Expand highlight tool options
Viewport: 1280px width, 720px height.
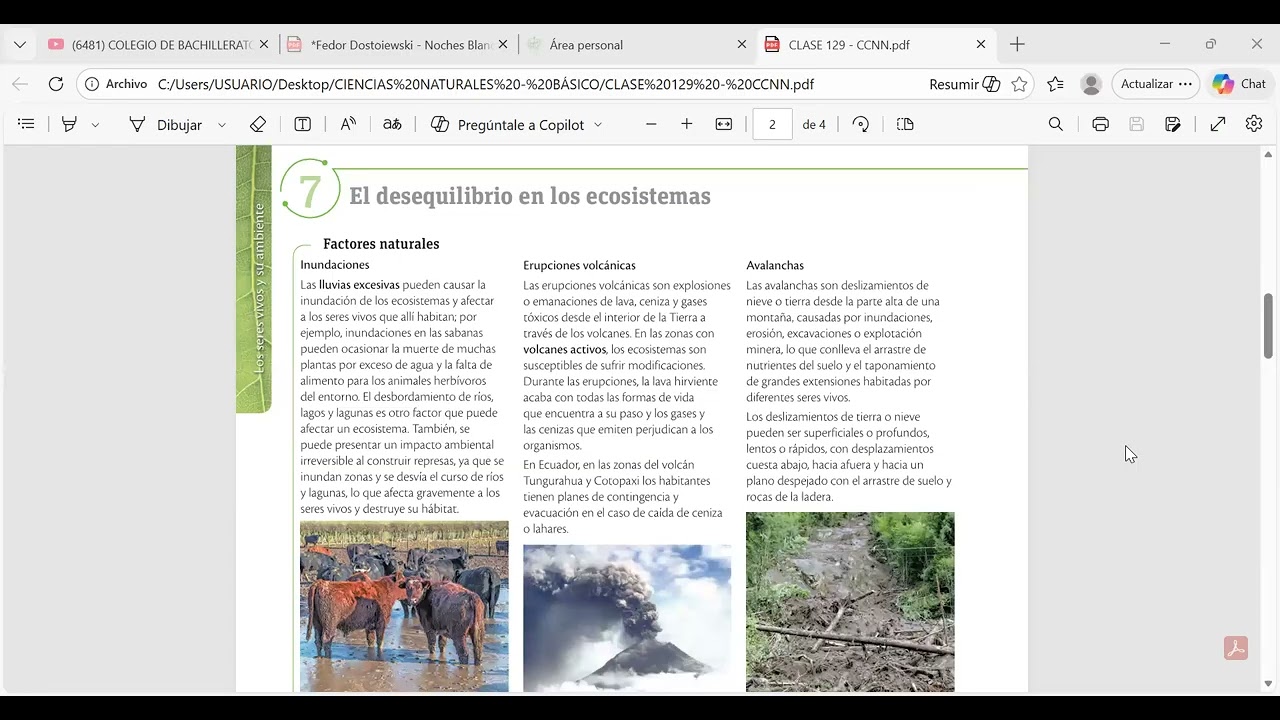pos(95,125)
